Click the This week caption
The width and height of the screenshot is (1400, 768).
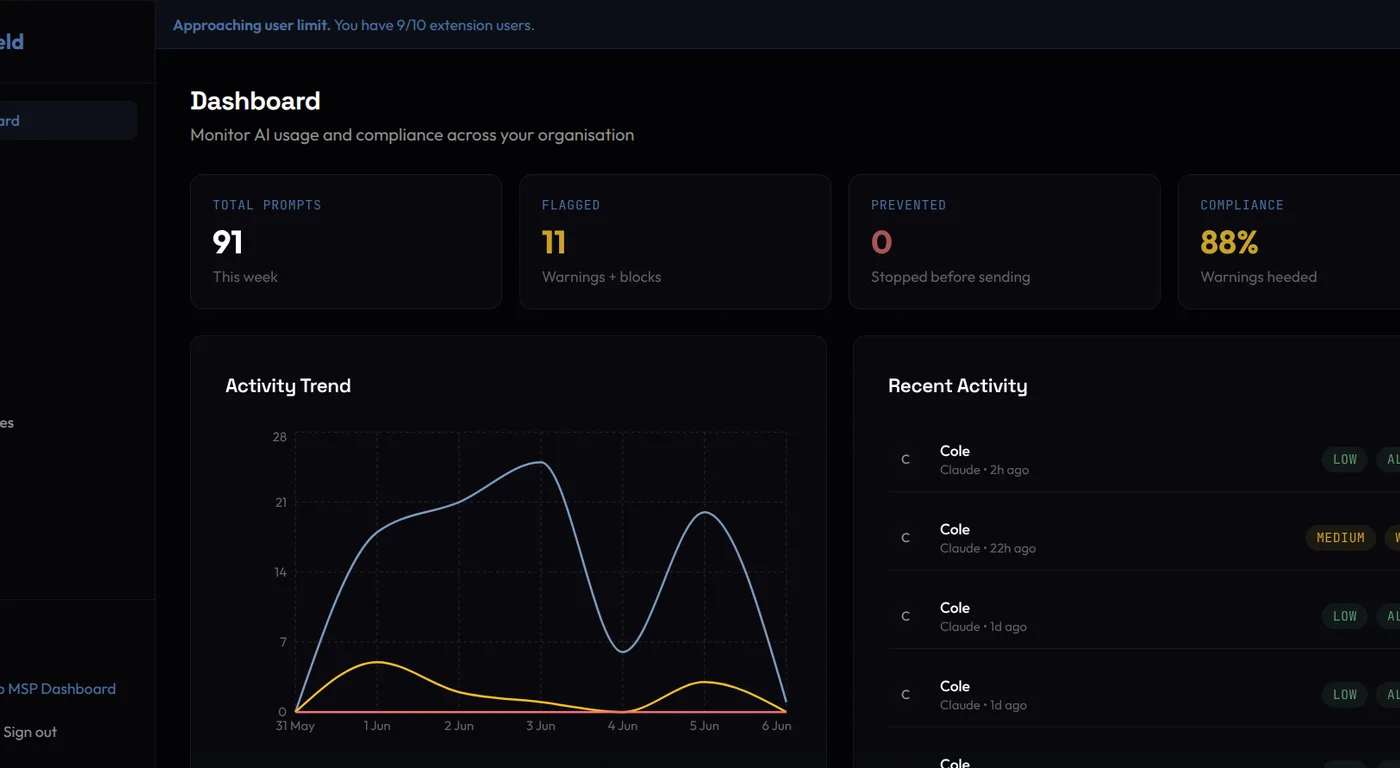(245, 277)
